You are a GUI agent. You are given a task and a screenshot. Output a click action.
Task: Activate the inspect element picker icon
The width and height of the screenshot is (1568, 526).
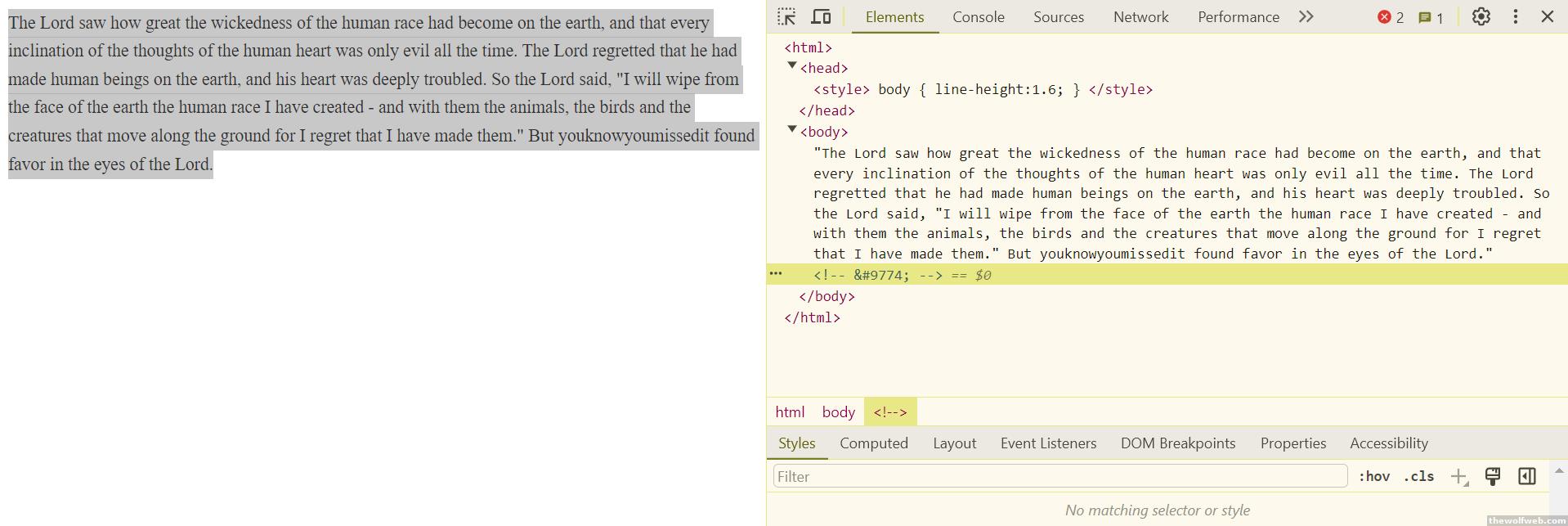coord(786,17)
